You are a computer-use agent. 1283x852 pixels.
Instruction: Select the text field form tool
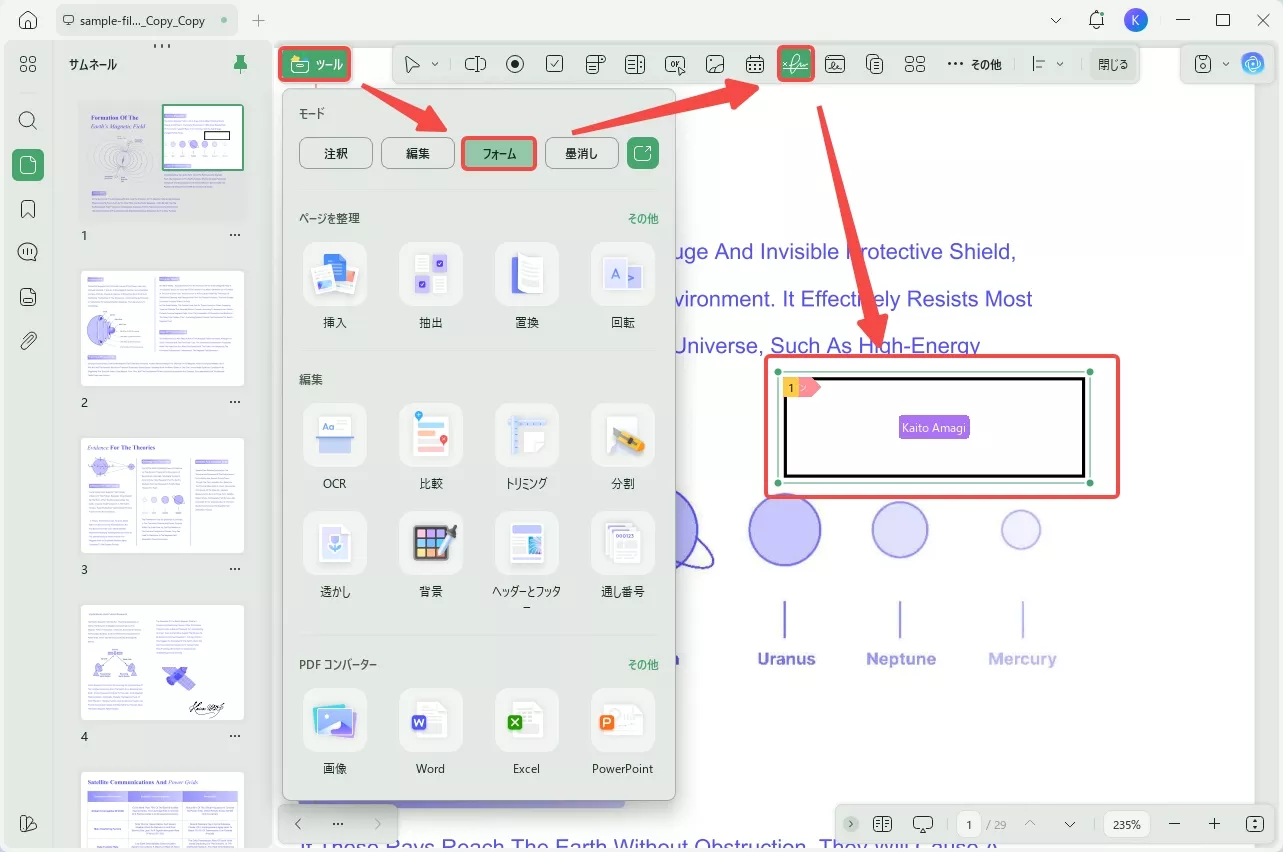point(475,64)
